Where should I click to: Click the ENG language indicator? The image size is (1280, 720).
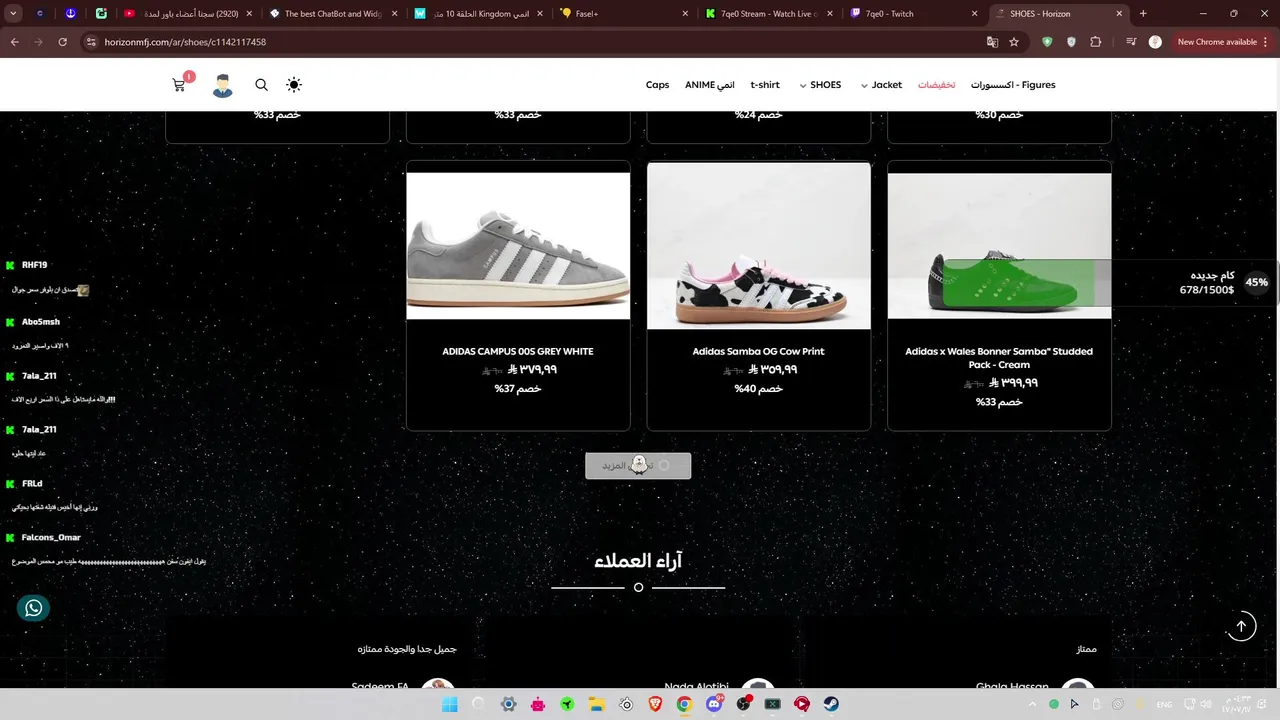(1164, 705)
